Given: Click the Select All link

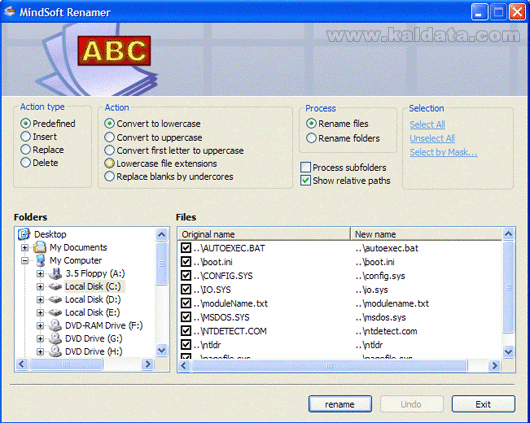Looking at the screenshot, I should point(427,124).
